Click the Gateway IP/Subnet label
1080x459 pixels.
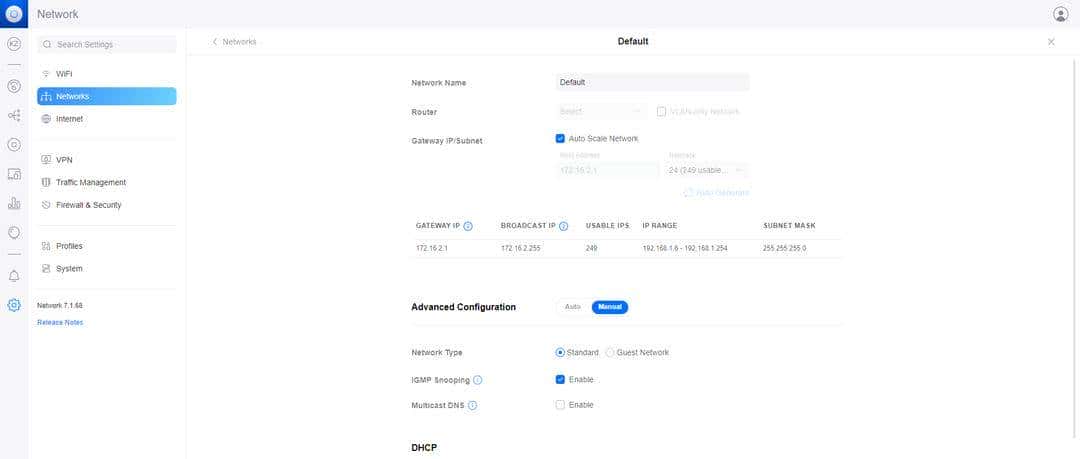tap(447, 141)
